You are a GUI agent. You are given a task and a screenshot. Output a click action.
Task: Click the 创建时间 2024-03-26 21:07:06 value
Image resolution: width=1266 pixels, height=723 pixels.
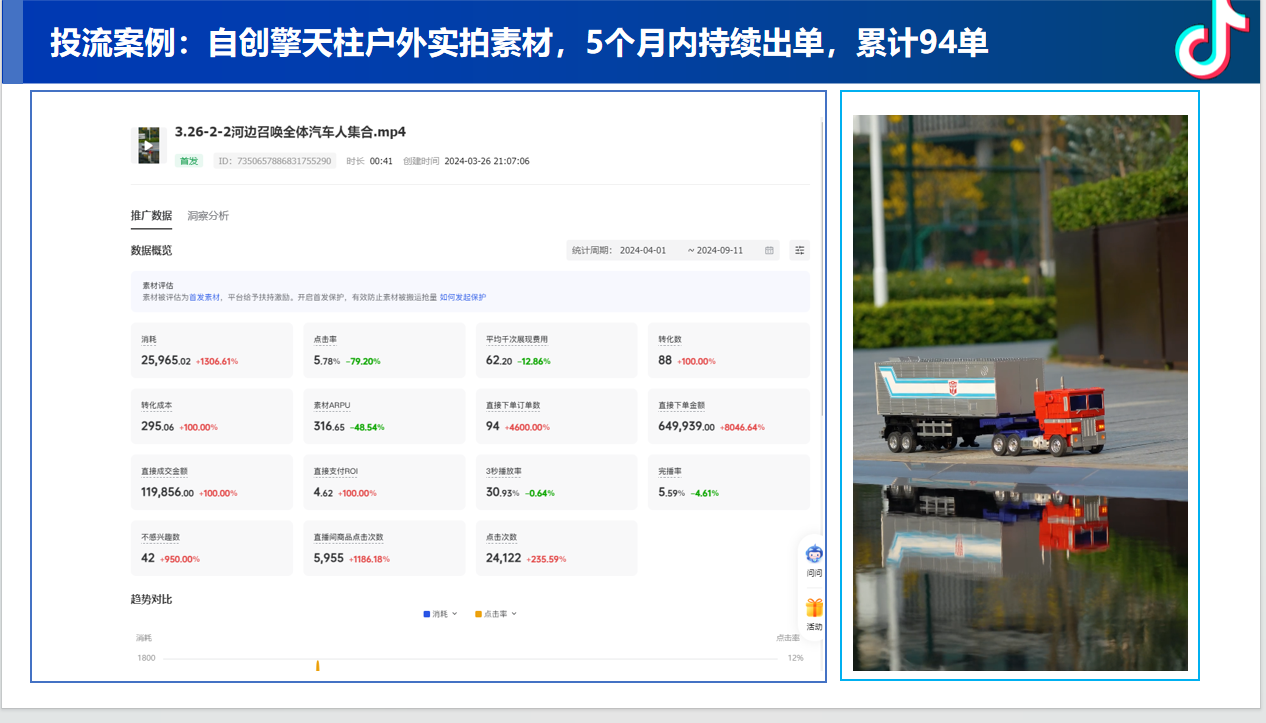(487, 161)
